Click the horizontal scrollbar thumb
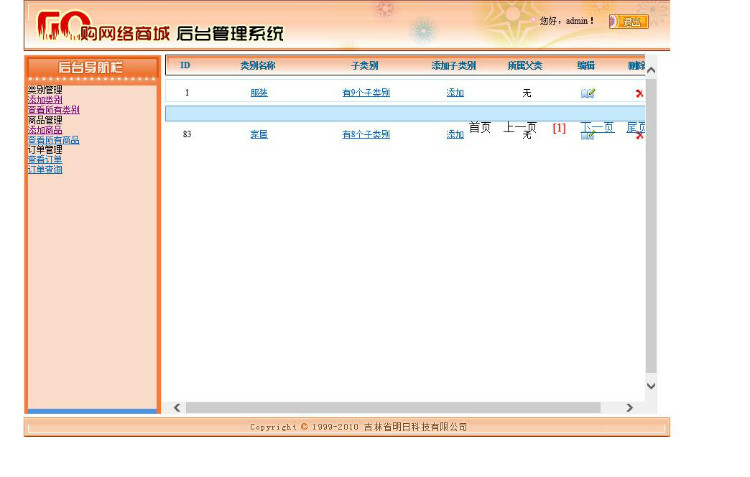This screenshot has width=750, height=477. click(x=393, y=408)
